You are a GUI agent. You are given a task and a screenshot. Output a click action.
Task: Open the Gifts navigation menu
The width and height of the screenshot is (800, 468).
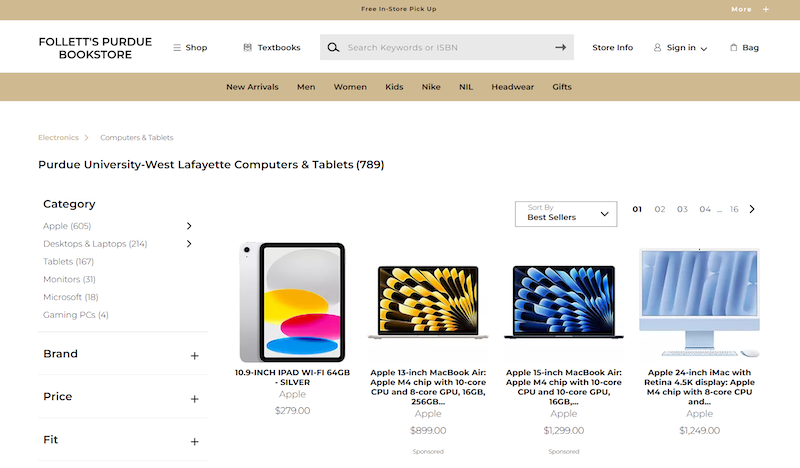click(x=562, y=87)
